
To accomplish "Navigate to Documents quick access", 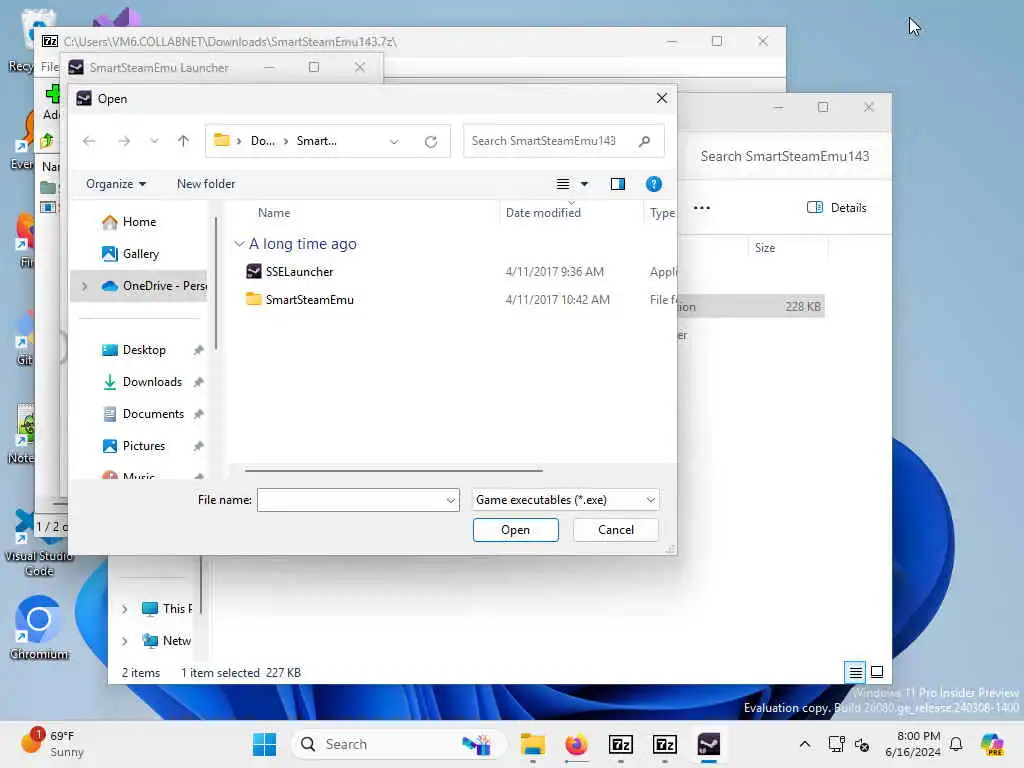I will coord(153,414).
